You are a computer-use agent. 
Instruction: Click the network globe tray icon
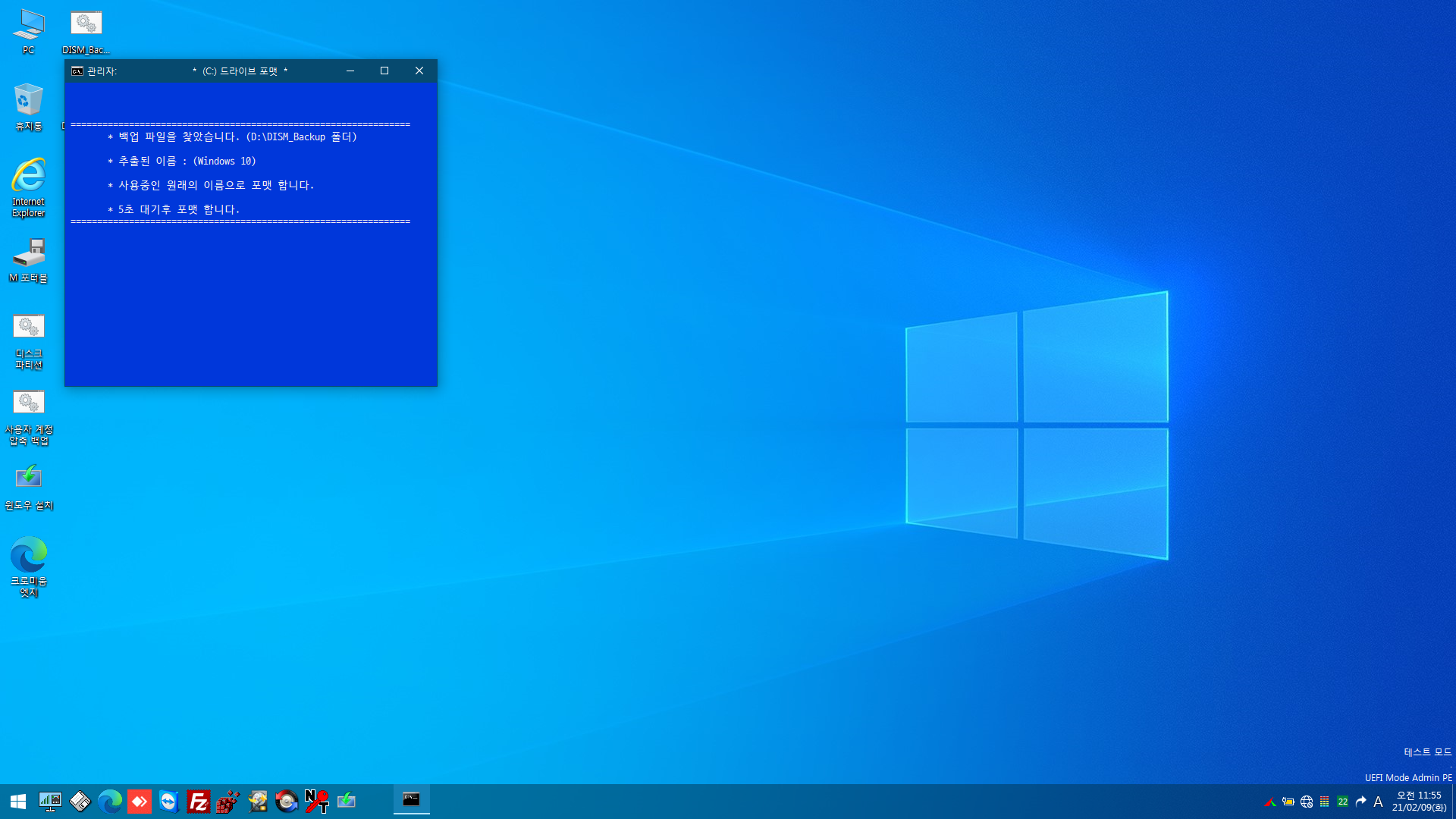pos(1307,802)
